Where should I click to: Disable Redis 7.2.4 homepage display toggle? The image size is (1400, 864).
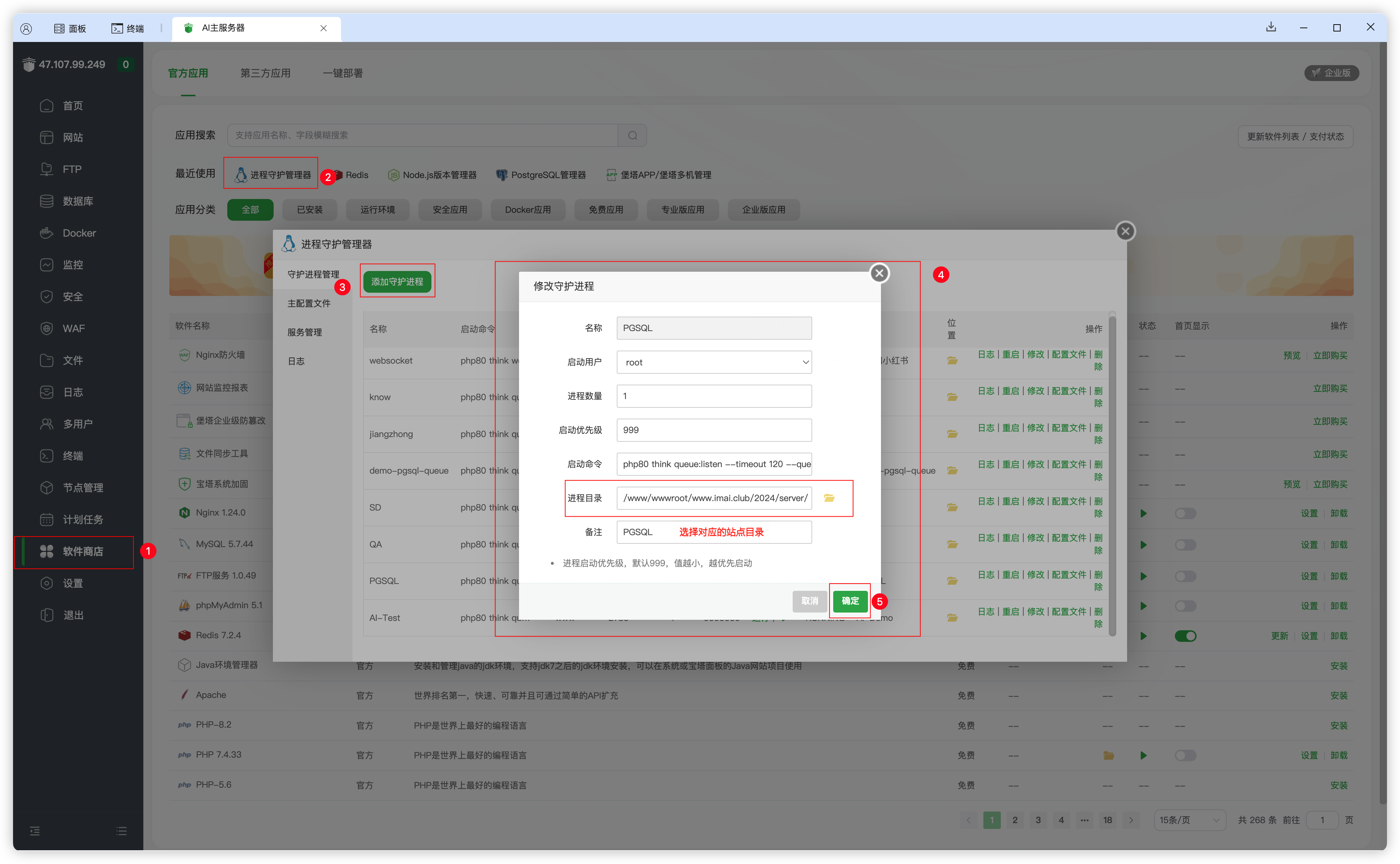(x=1185, y=636)
